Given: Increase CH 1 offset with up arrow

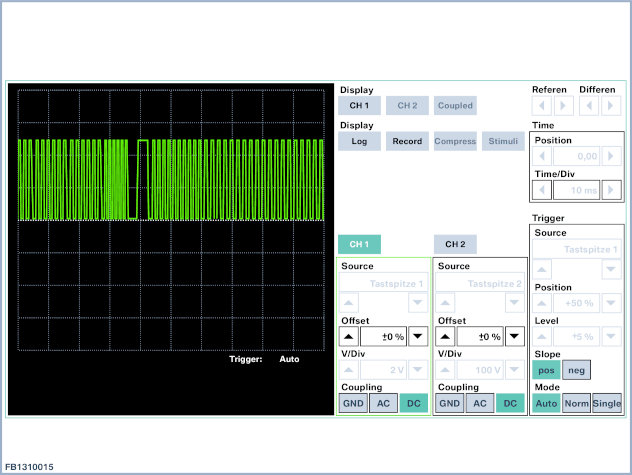Looking at the screenshot, I should pyautogui.click(x=349, y=337).
